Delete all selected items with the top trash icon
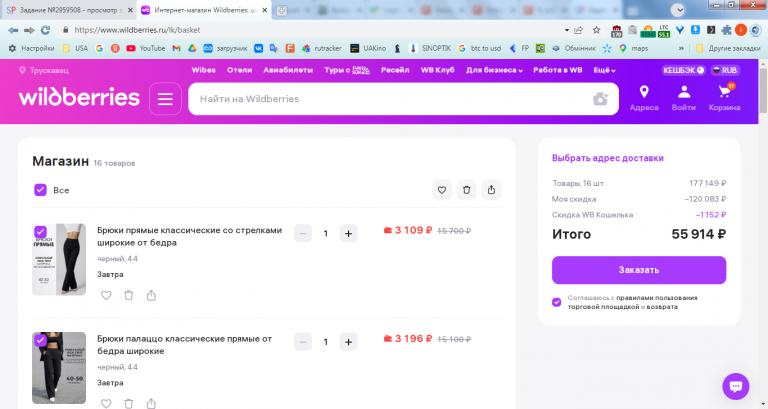The width and height of the screenshot is (768, 409). pos(466,190)
